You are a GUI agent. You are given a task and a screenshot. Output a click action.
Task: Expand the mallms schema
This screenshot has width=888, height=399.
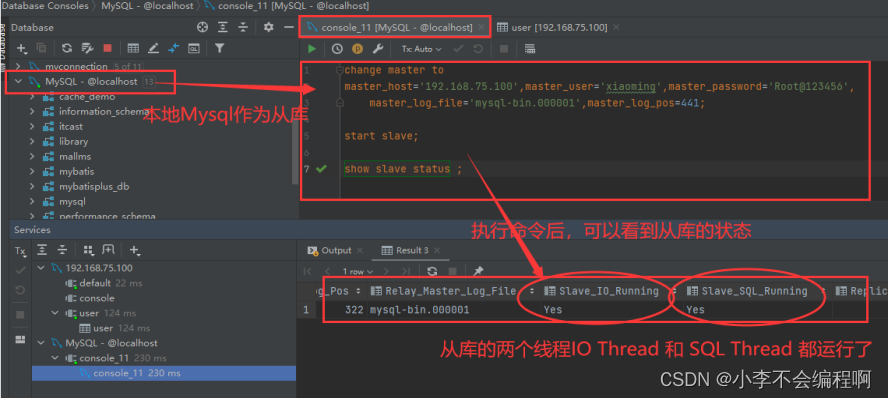[x=33, y=156]
